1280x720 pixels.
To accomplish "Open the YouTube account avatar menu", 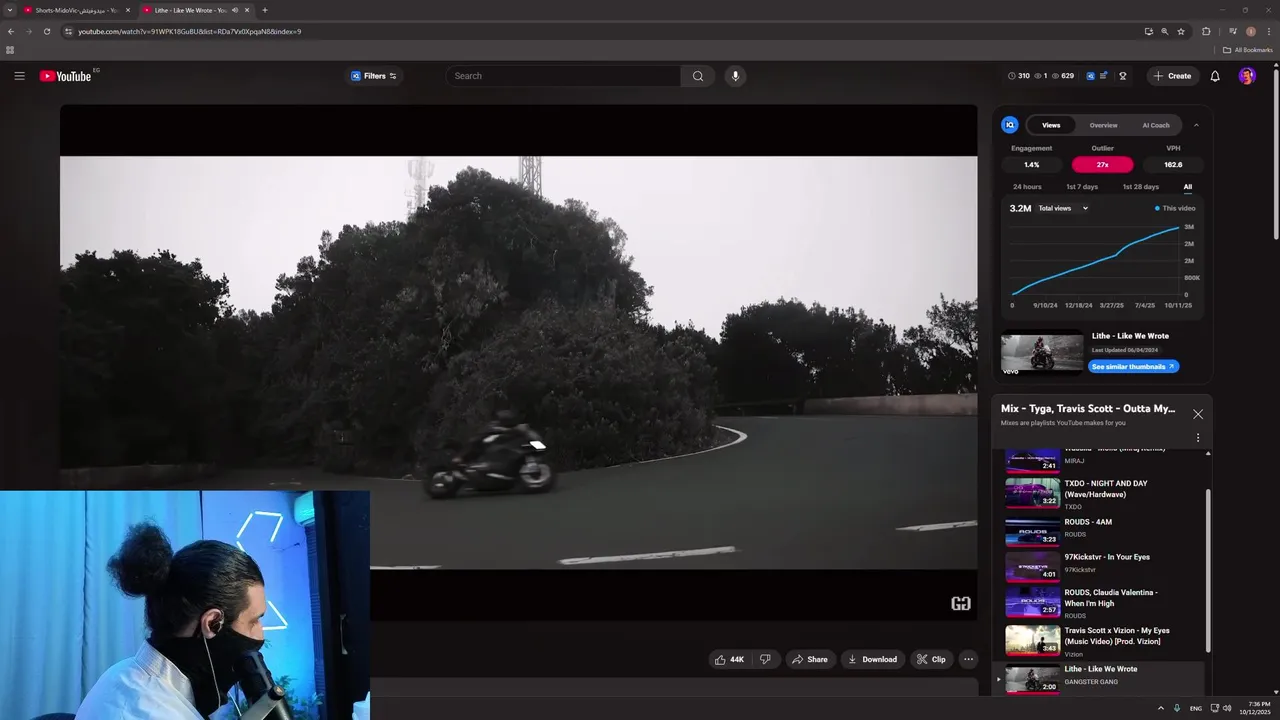I will 1247,76.
